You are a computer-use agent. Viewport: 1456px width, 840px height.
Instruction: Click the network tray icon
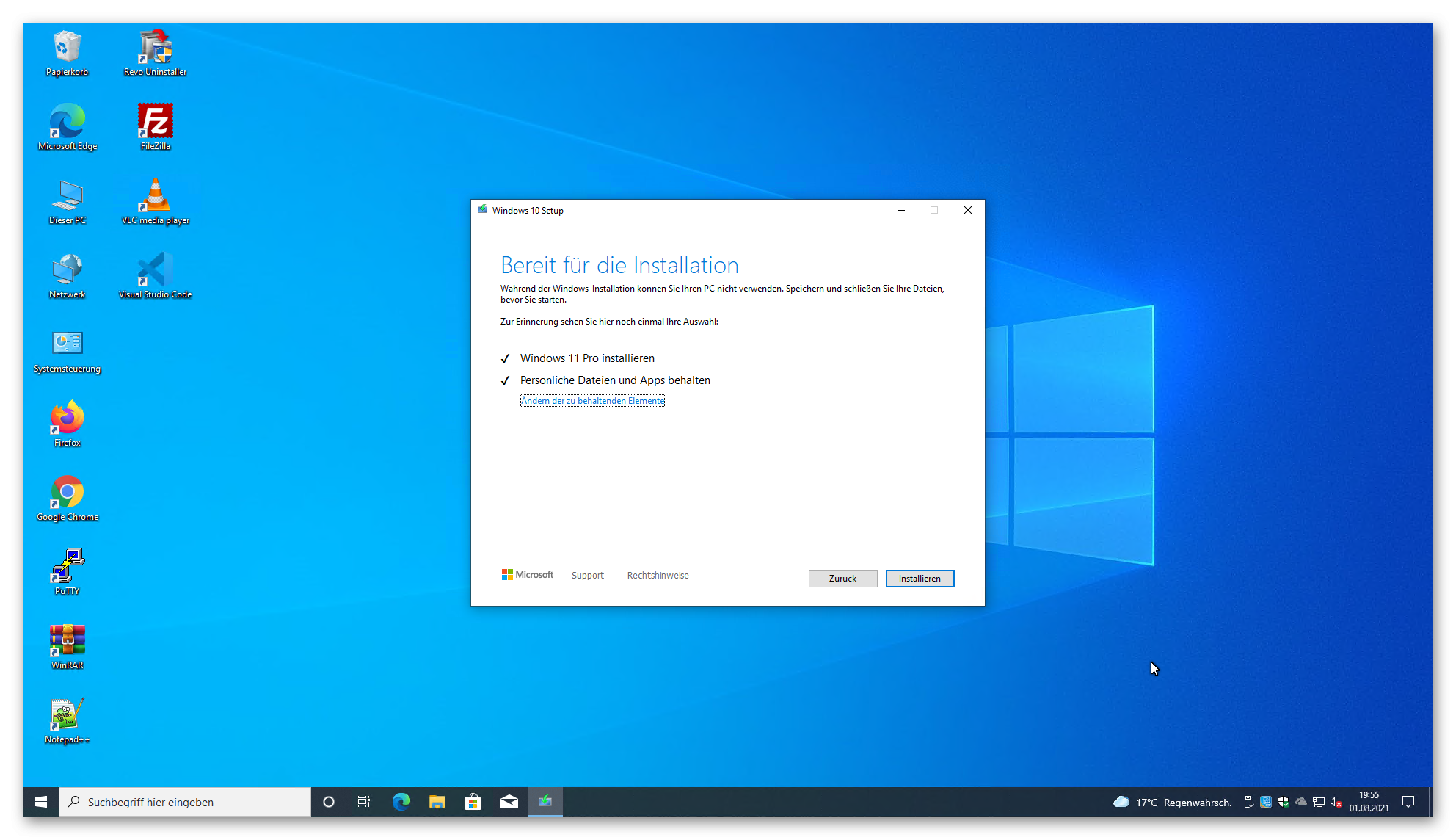[1319, 802]
